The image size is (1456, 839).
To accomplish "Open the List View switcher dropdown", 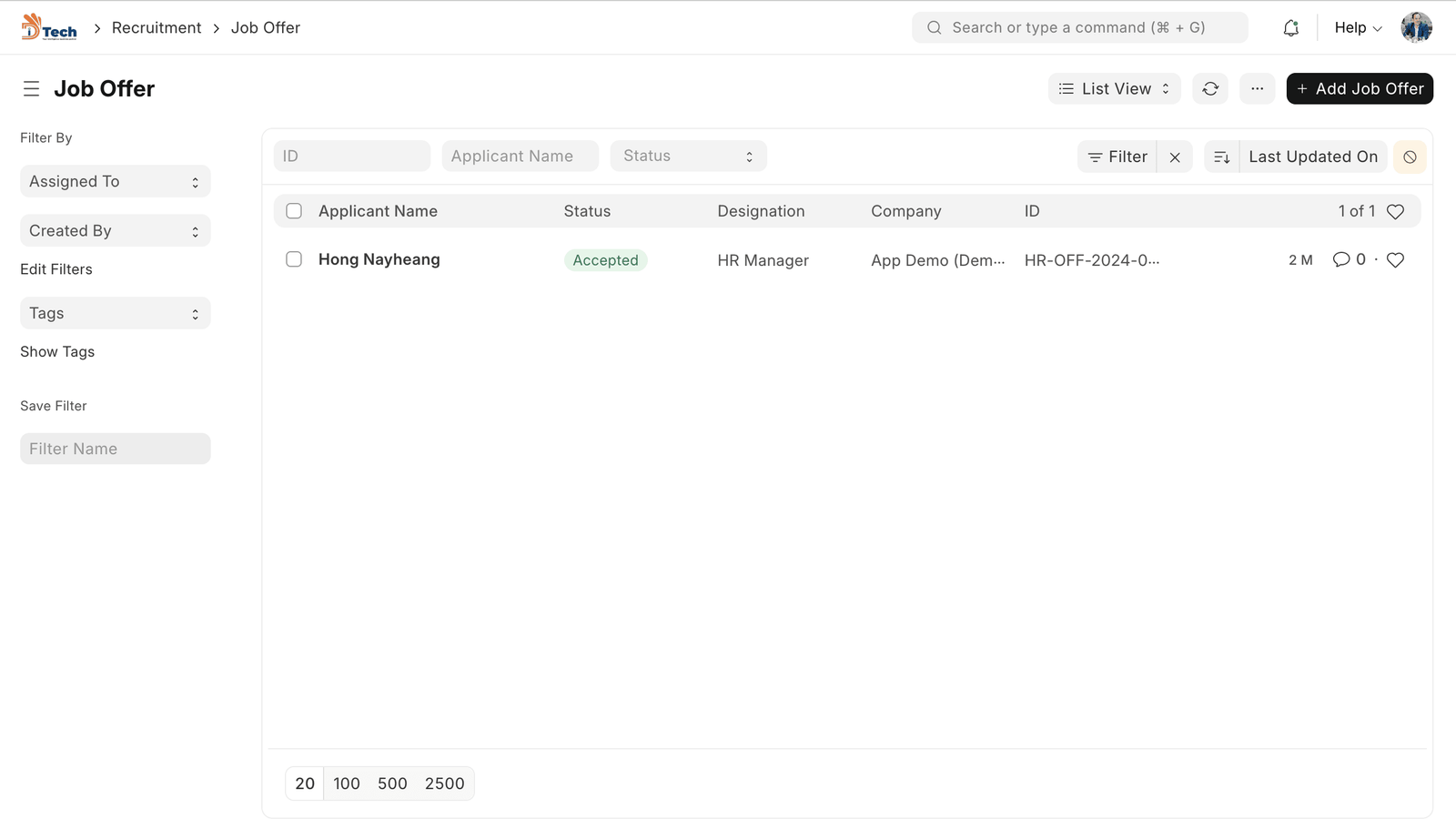I will [x=1114, y=88].
